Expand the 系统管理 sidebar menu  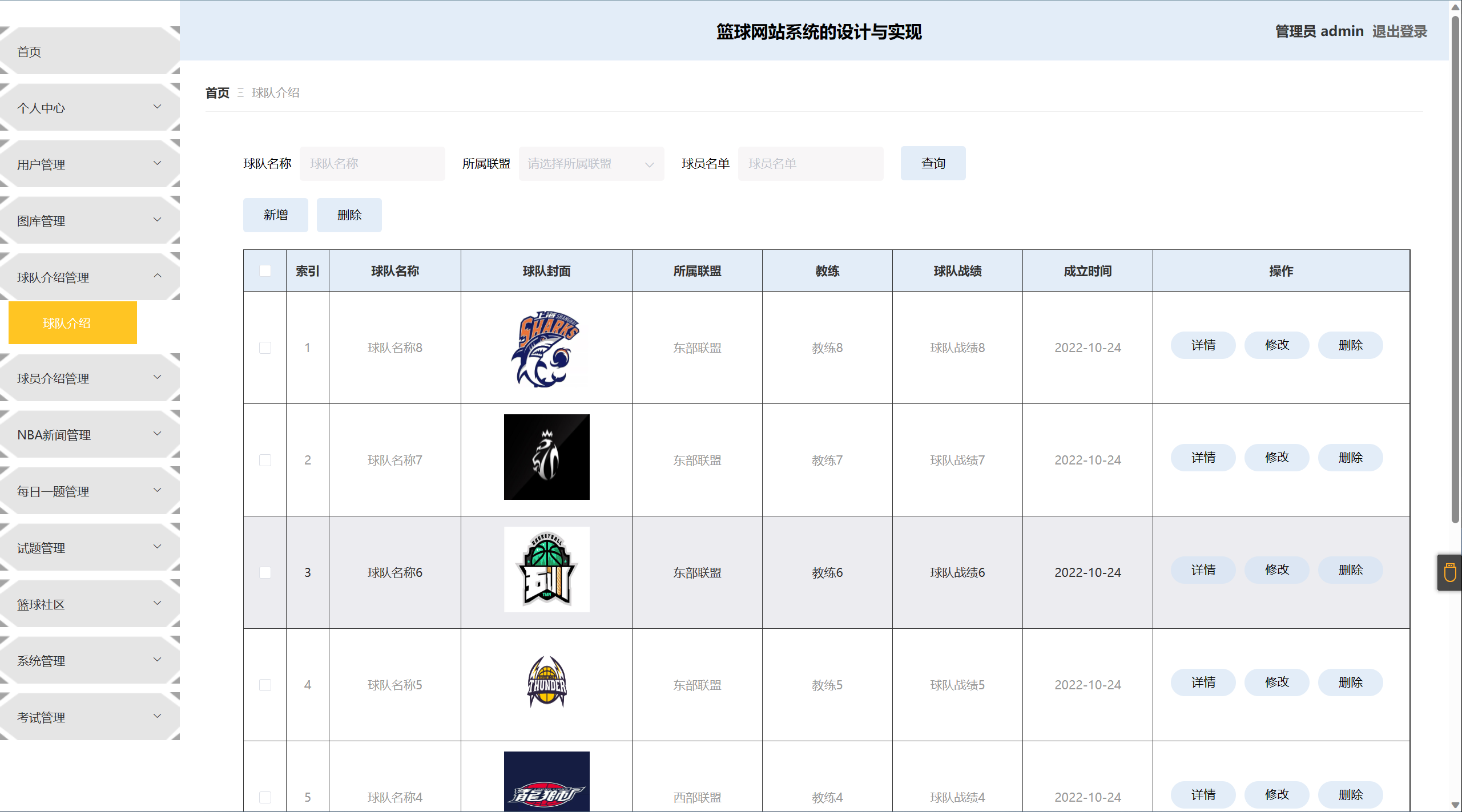(x=90, y=661)
